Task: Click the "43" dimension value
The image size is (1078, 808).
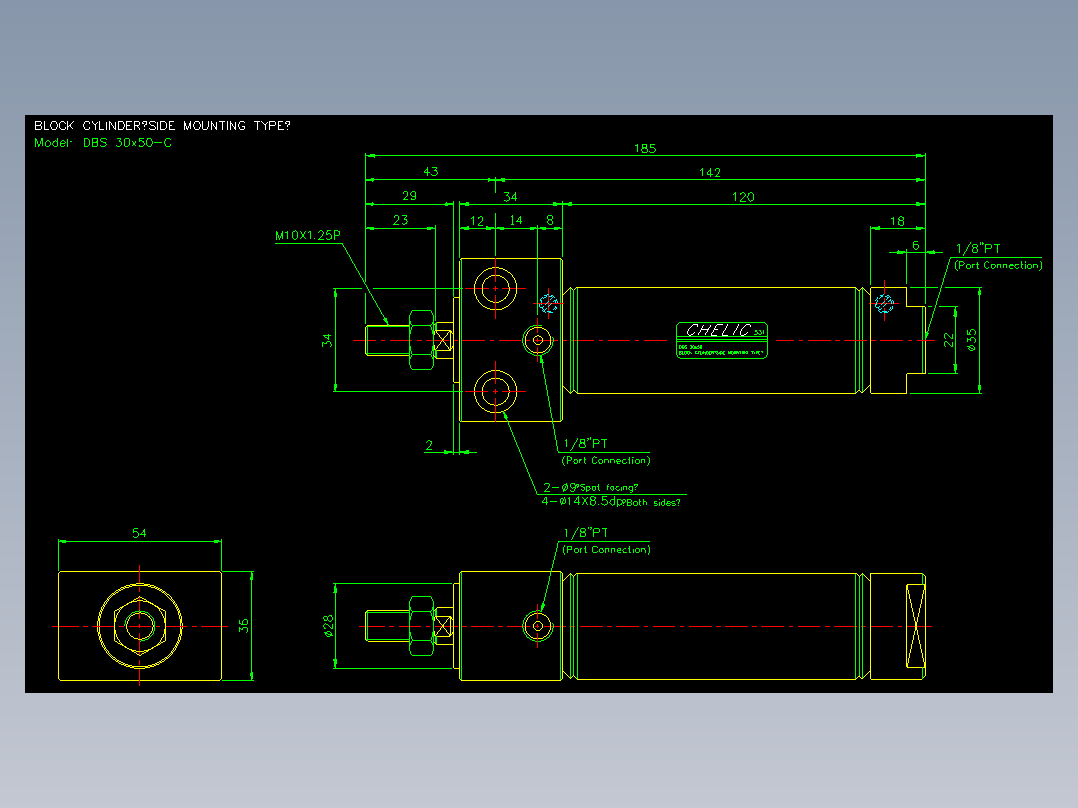Action: point(430,172)
